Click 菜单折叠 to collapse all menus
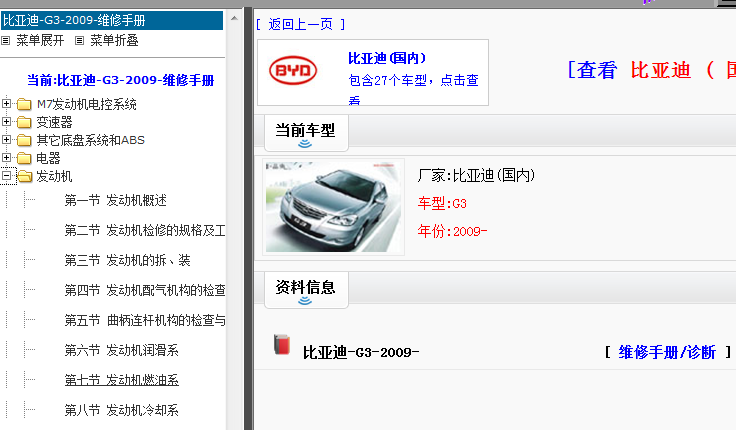736x430 pixels. [x=114, y=40]
